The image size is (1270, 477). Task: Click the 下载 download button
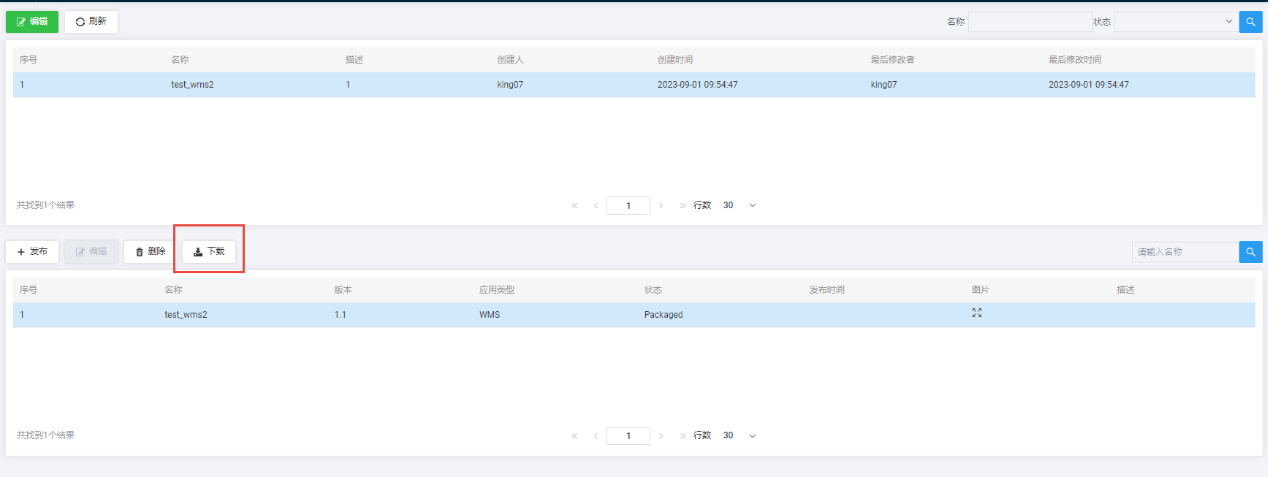209,252
